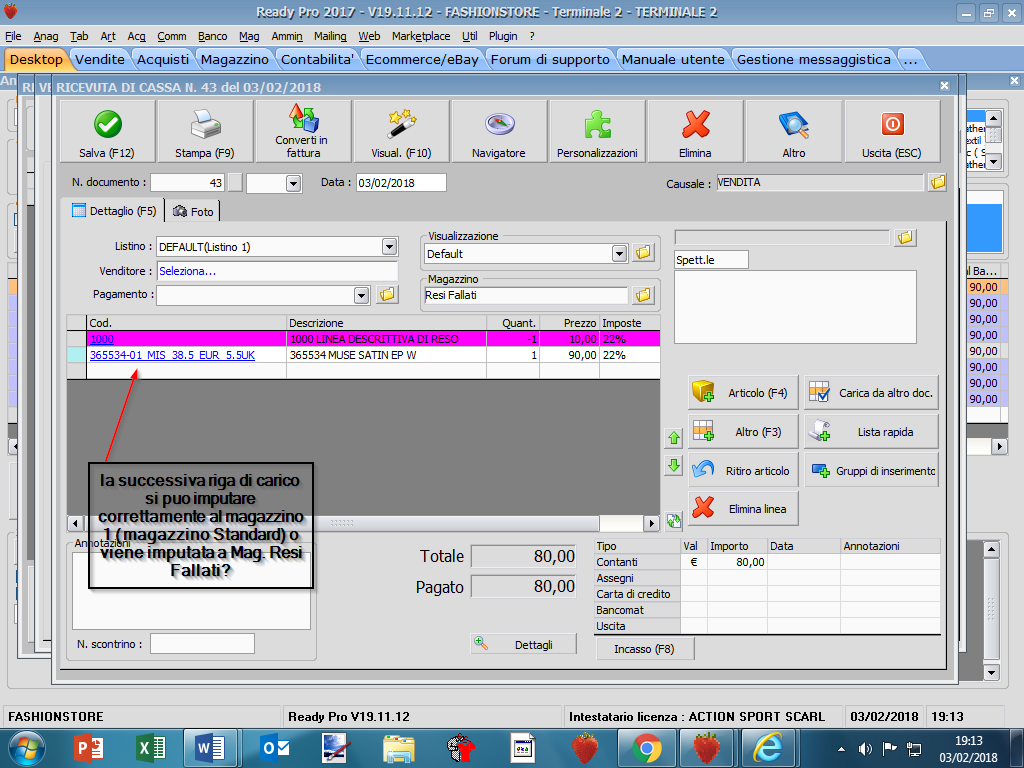Open Google Chrome from the taskbar
The width and height of the screenshot is (1024, 768).
(647, 748)
